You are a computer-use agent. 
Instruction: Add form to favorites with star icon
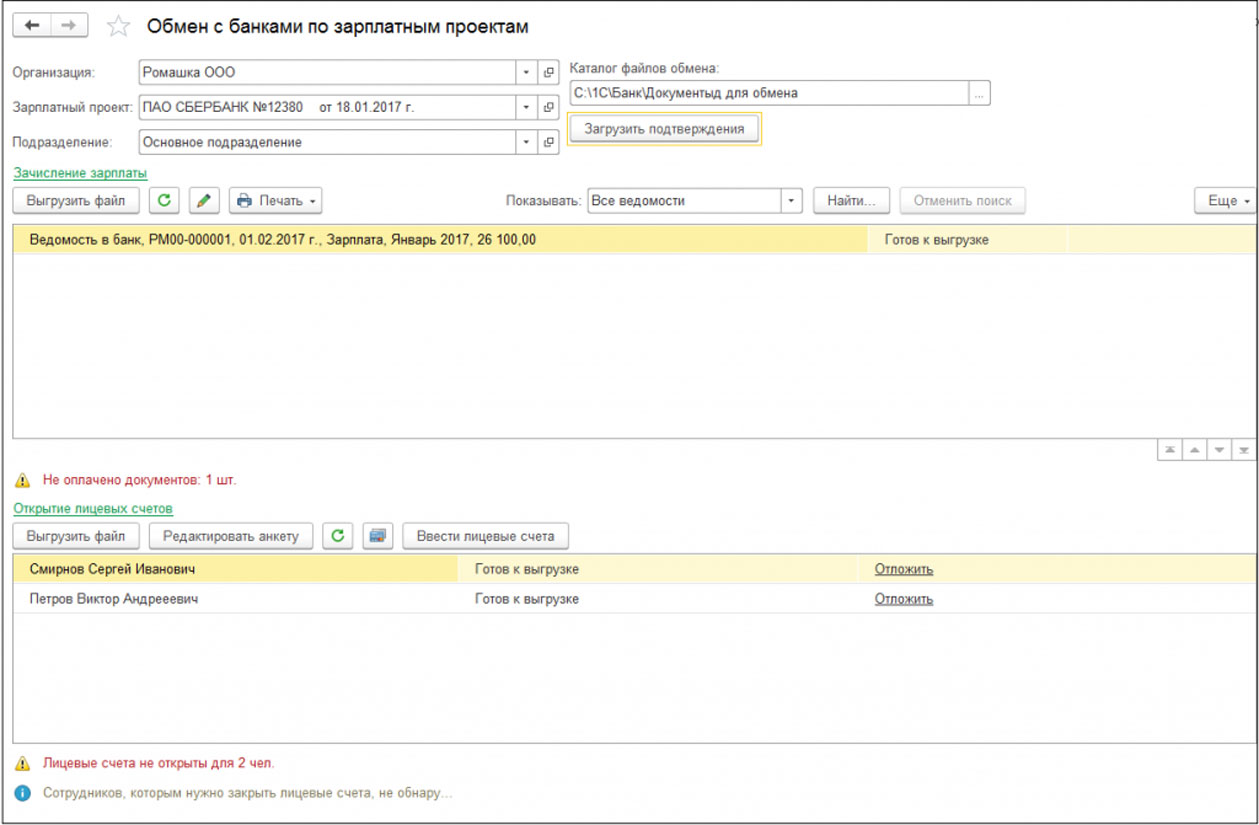click(x=118, y=27)
